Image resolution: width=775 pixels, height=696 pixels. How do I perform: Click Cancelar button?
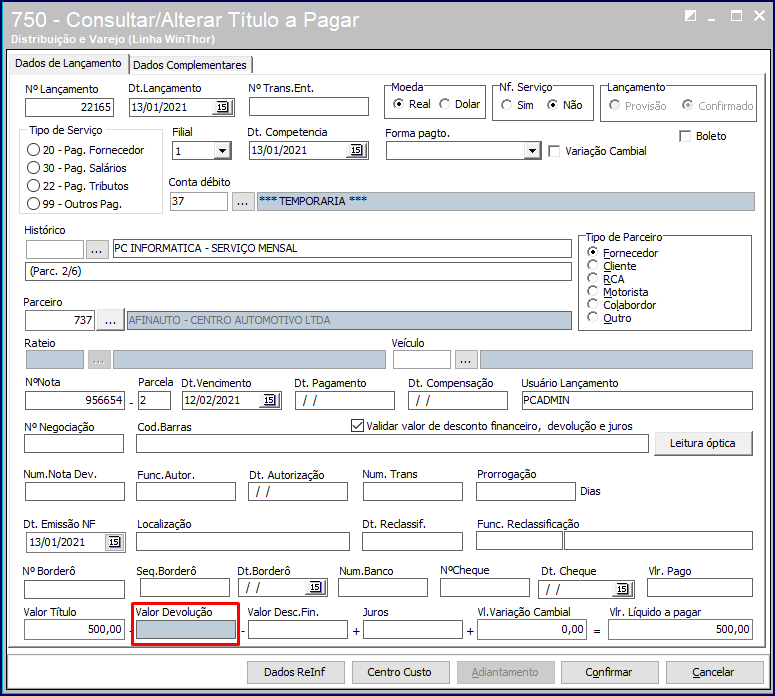click(x=713, y=672)
